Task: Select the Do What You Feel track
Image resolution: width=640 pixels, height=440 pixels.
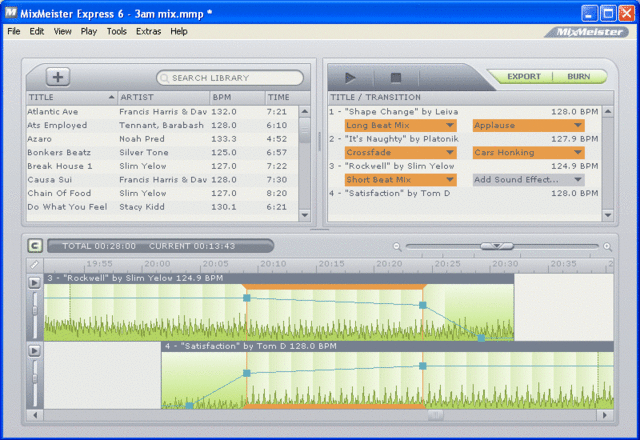Action: coord(162,207)
